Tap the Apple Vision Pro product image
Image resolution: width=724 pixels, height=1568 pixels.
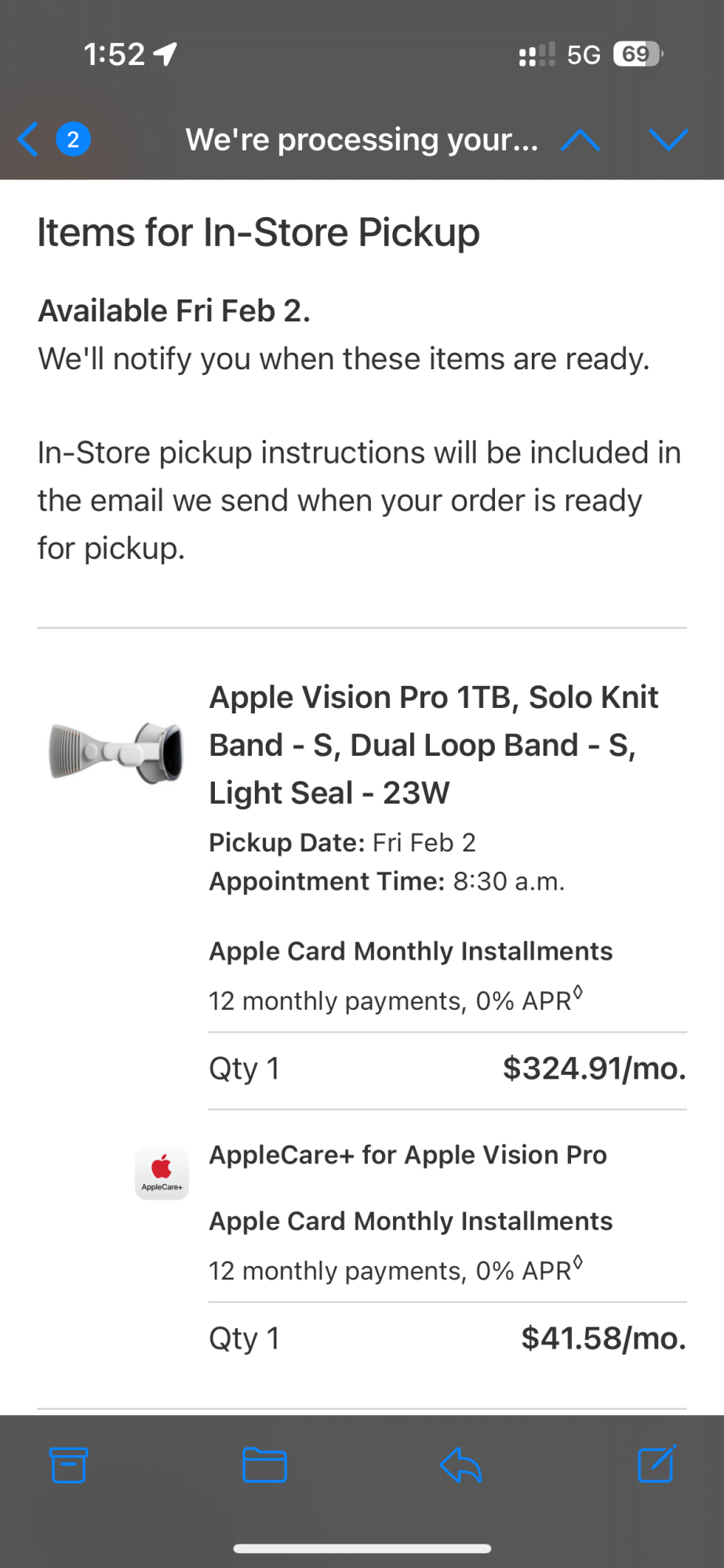(116, 752)
